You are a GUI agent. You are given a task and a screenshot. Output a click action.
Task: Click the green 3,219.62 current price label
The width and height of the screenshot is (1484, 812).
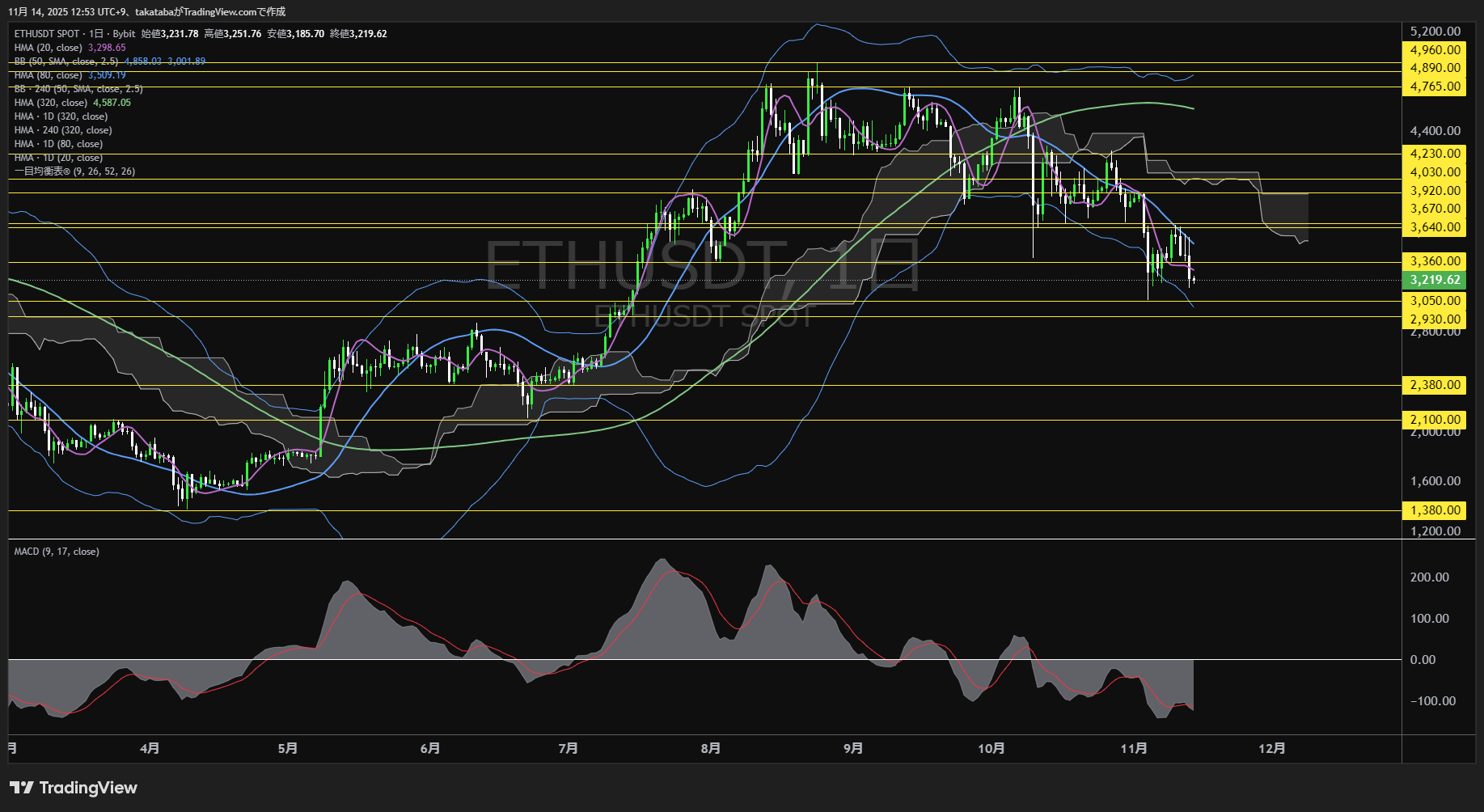tap(1434, 280)
